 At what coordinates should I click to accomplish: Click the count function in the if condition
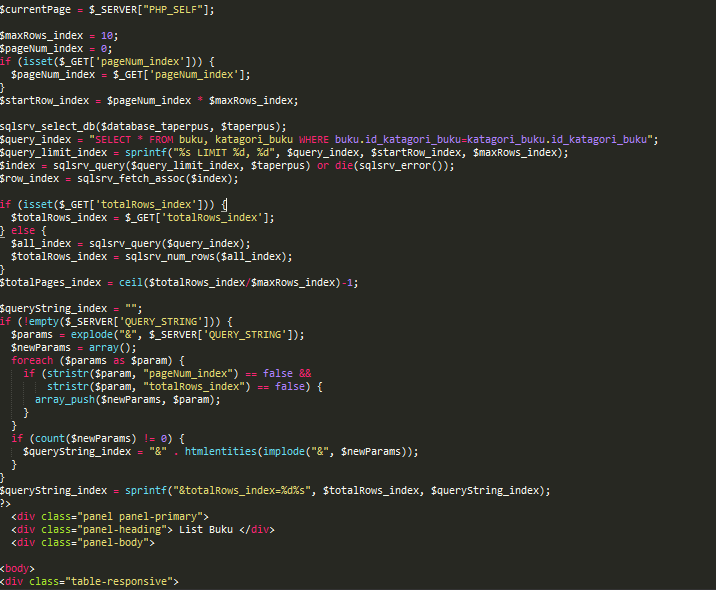[x=50, y=438]
